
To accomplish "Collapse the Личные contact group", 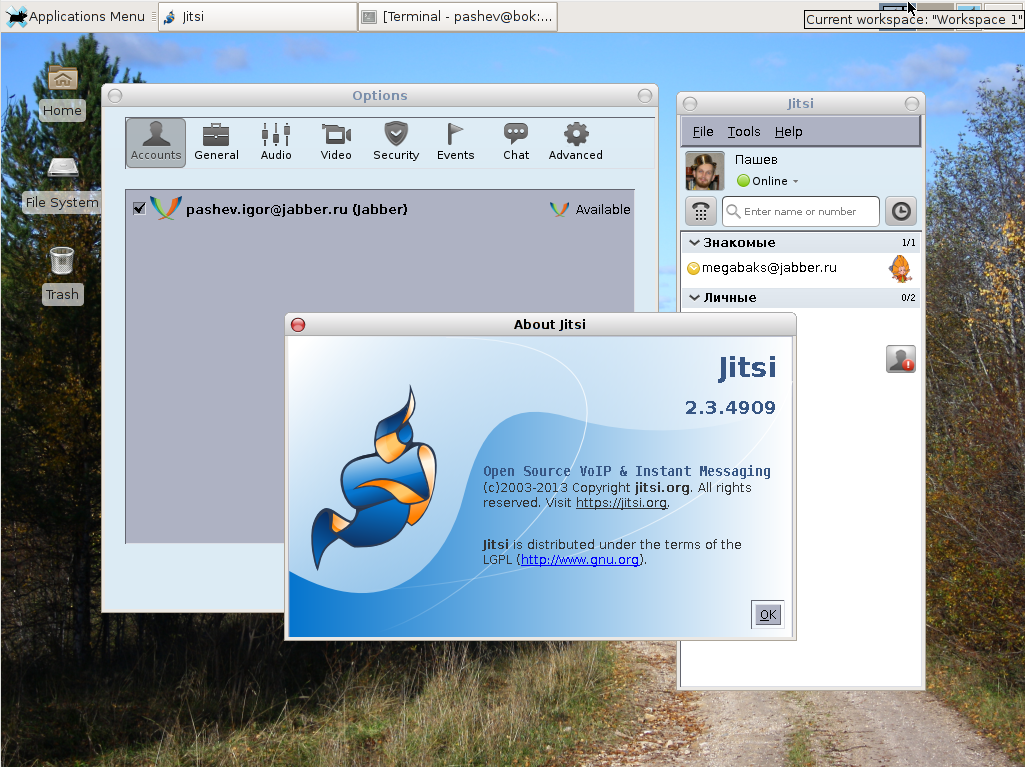I will [x=694, y=298].
